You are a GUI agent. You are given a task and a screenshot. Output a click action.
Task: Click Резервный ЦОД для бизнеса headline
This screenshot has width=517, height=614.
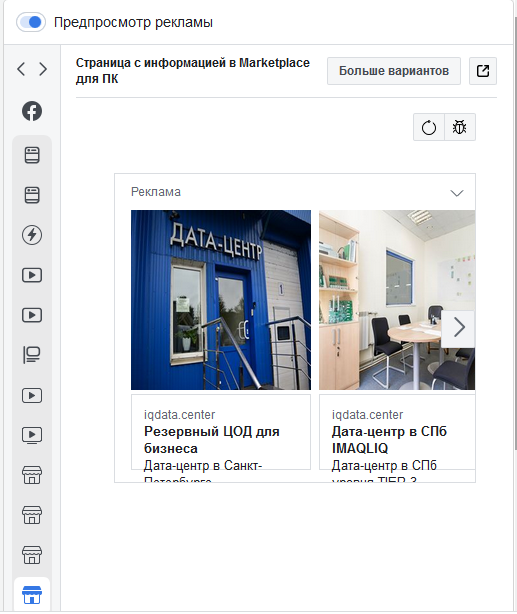[212, 440]
